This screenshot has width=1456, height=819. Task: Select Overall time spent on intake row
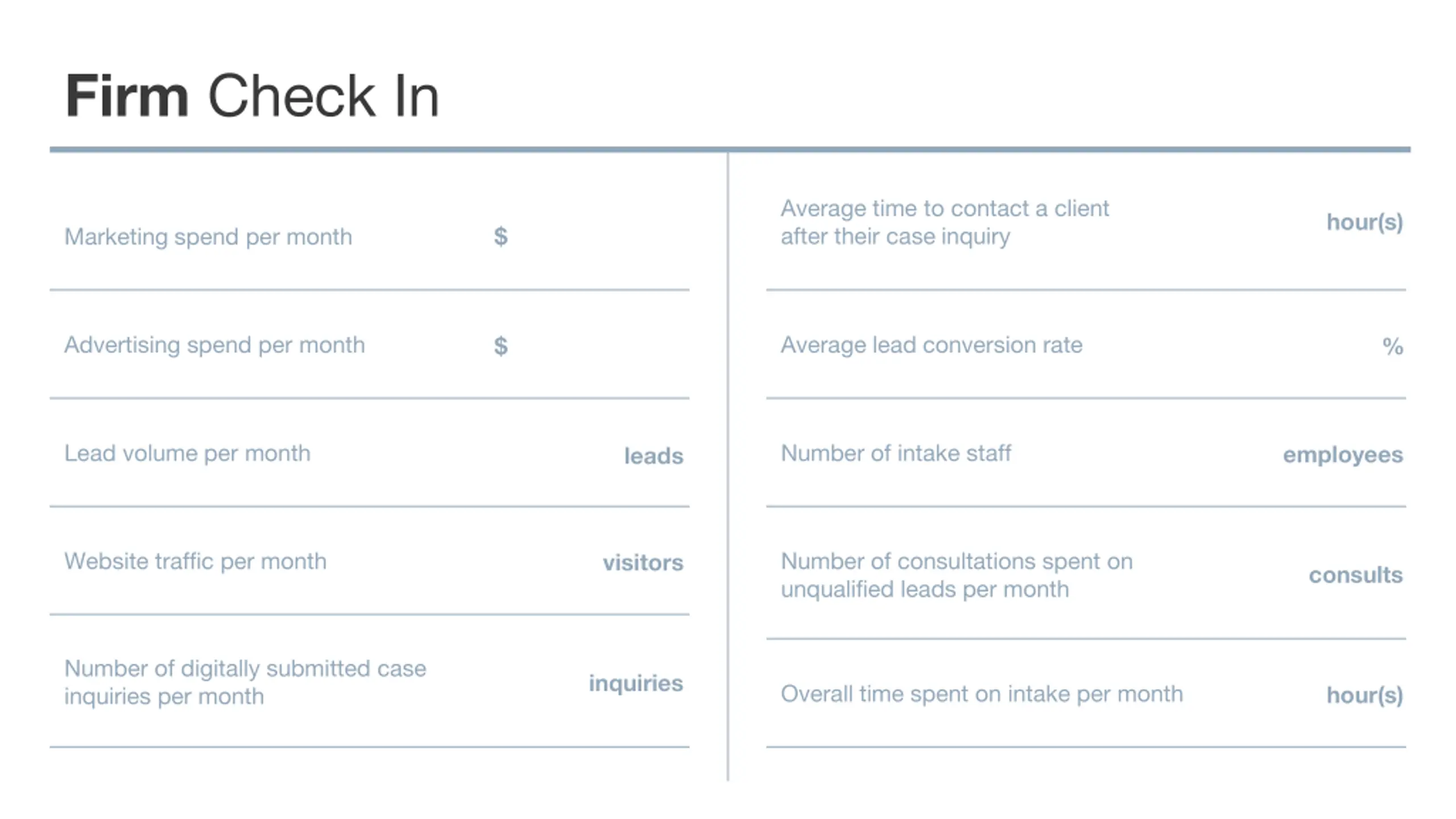pos(1086,694)
